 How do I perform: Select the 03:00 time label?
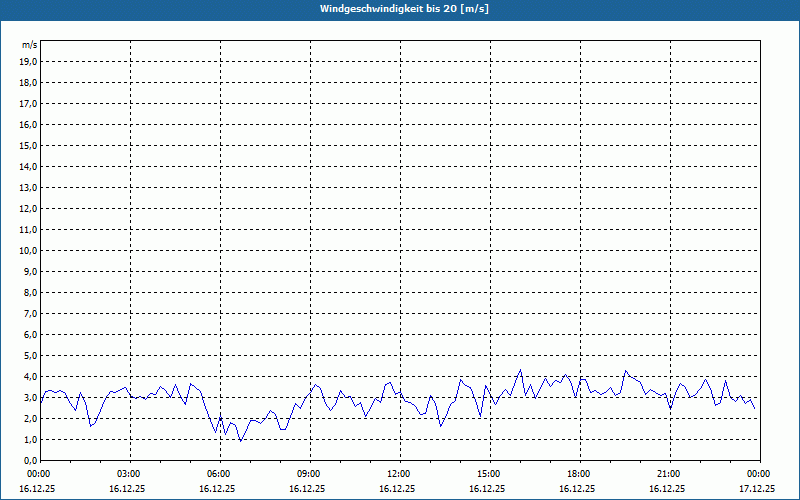tap(129, 473)
